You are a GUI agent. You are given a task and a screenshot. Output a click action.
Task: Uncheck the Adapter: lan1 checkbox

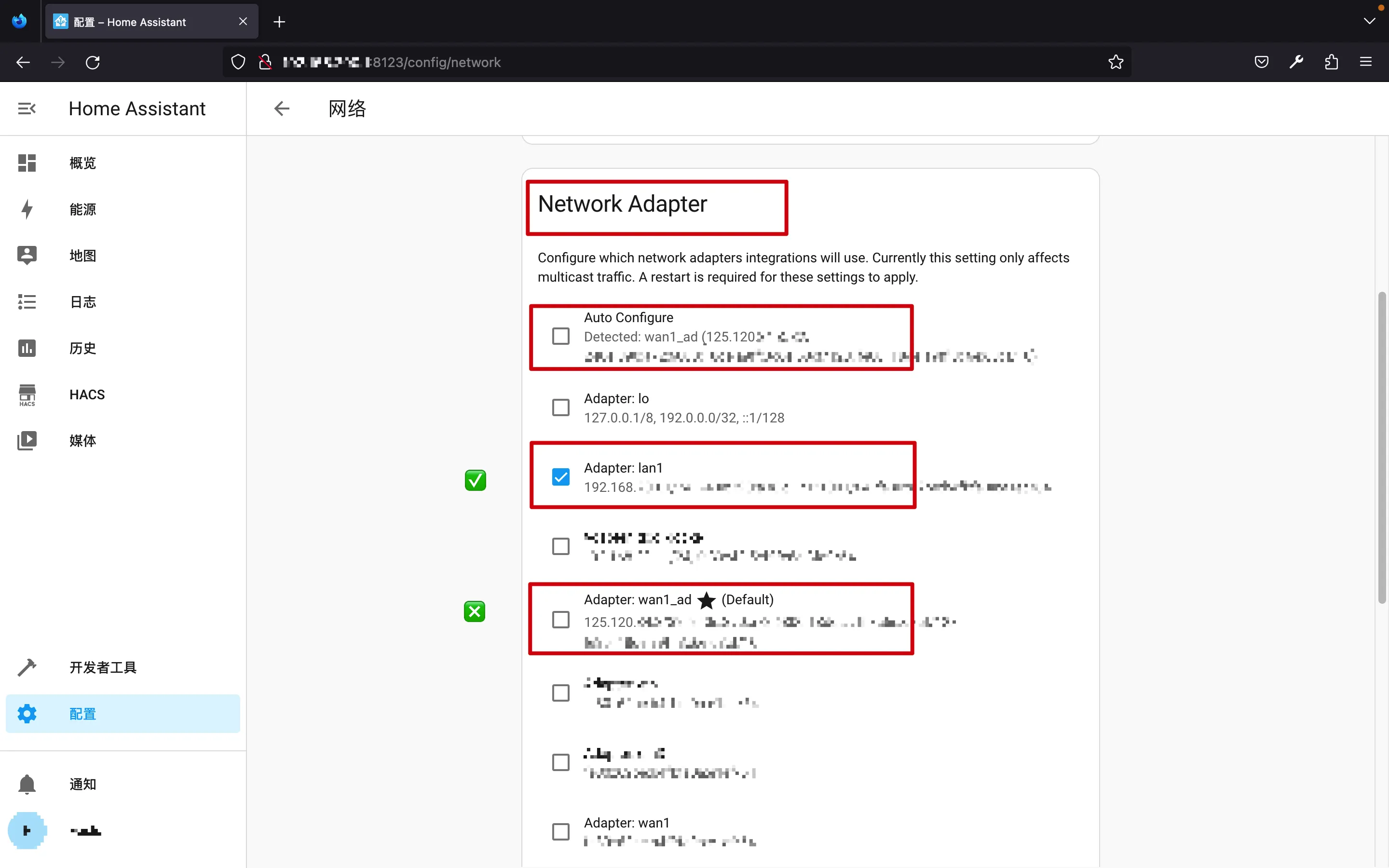pos(560,477)
